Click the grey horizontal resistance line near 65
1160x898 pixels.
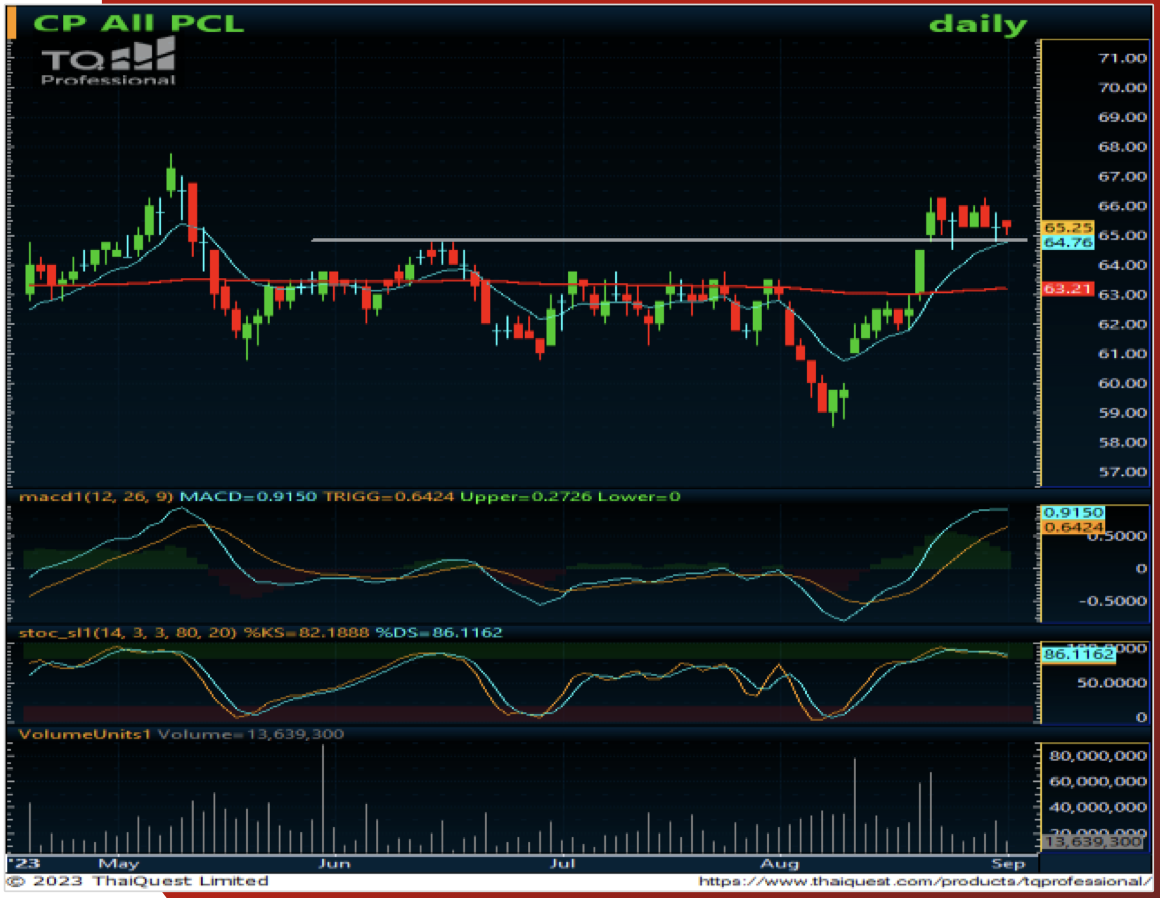670,240
